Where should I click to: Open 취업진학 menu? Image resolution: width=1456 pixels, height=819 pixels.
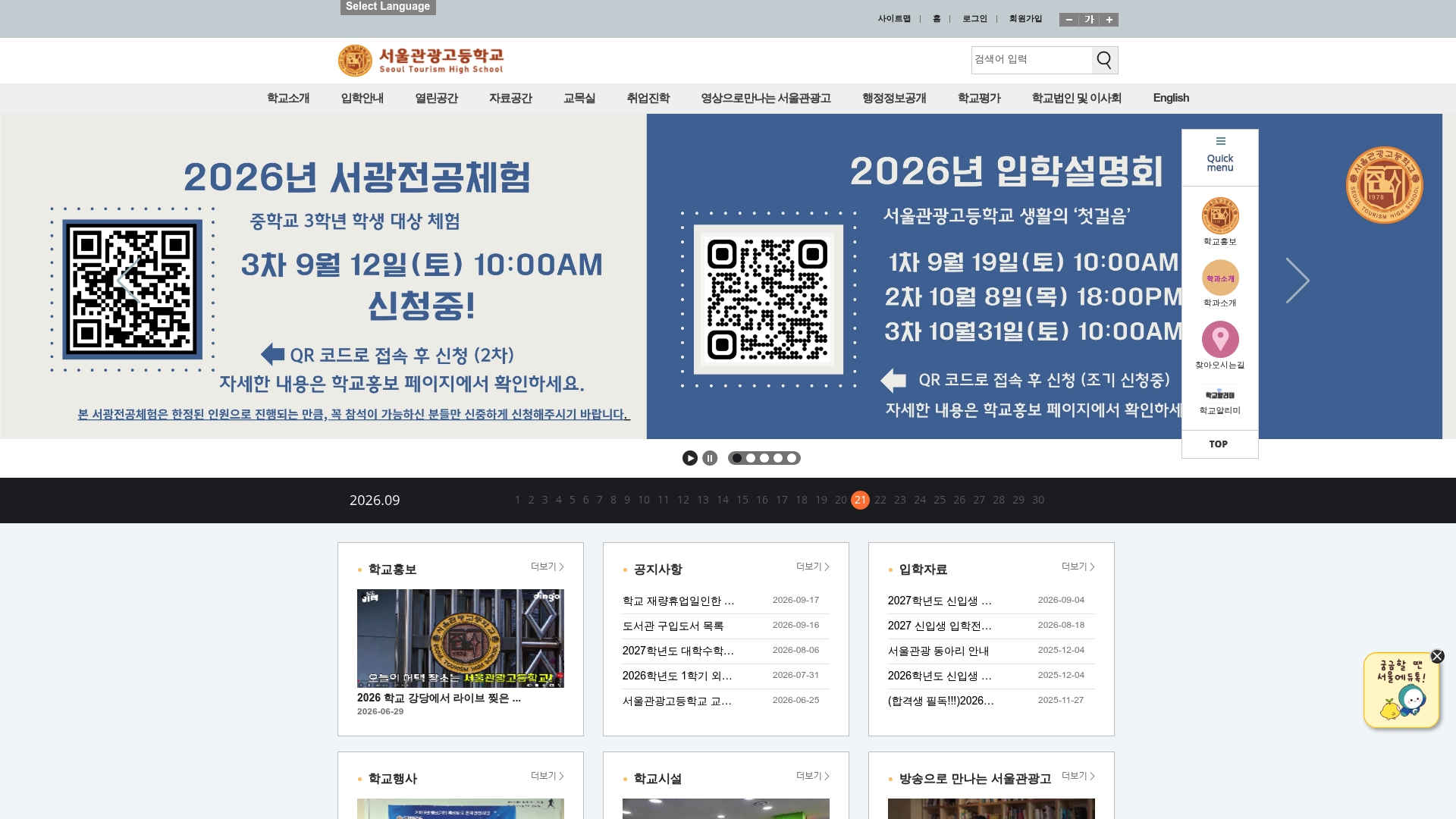(x=648, y=98)
